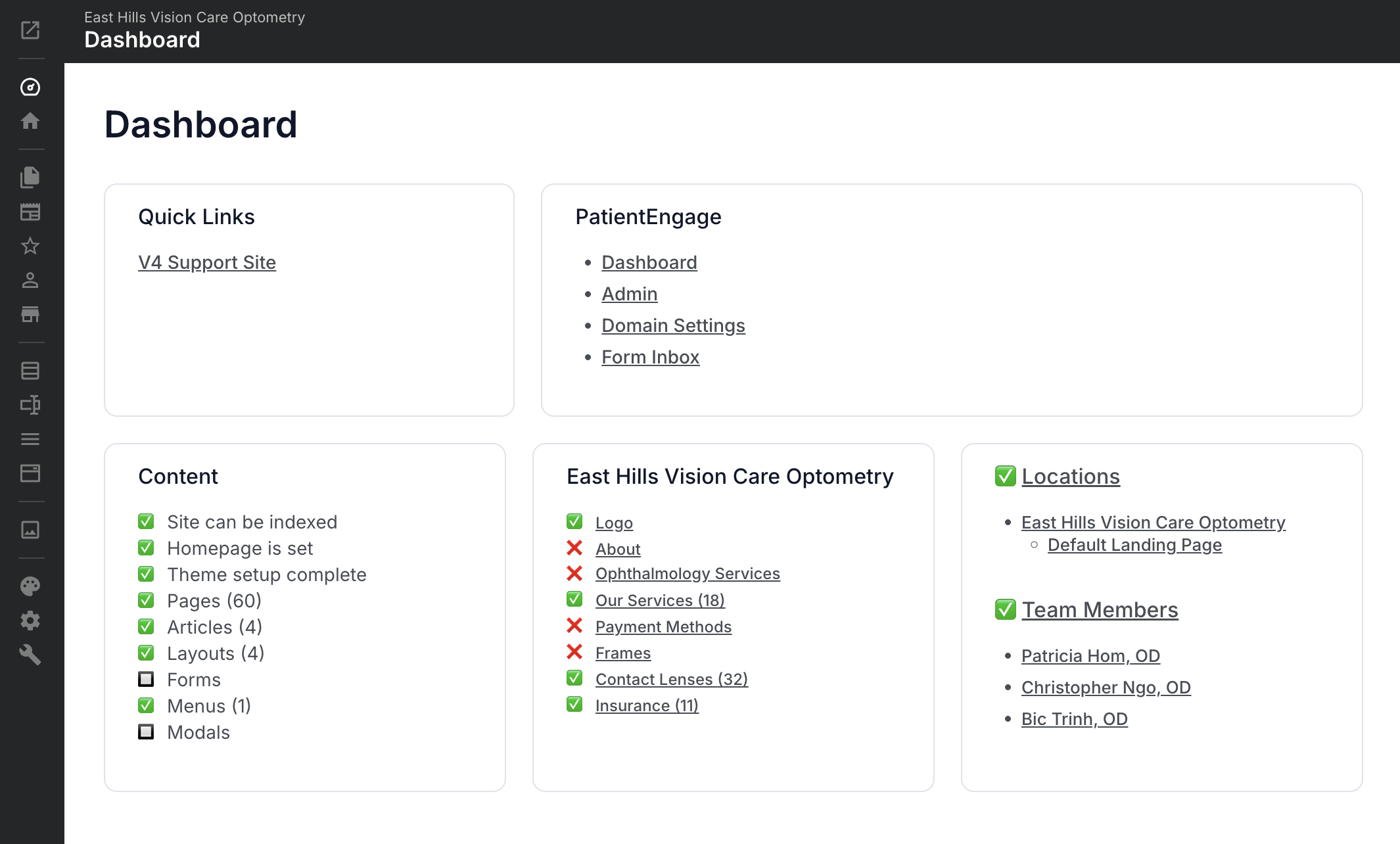
Task: Open the dashboard gauge icon in sidebar
Action: tap(30, 87)
